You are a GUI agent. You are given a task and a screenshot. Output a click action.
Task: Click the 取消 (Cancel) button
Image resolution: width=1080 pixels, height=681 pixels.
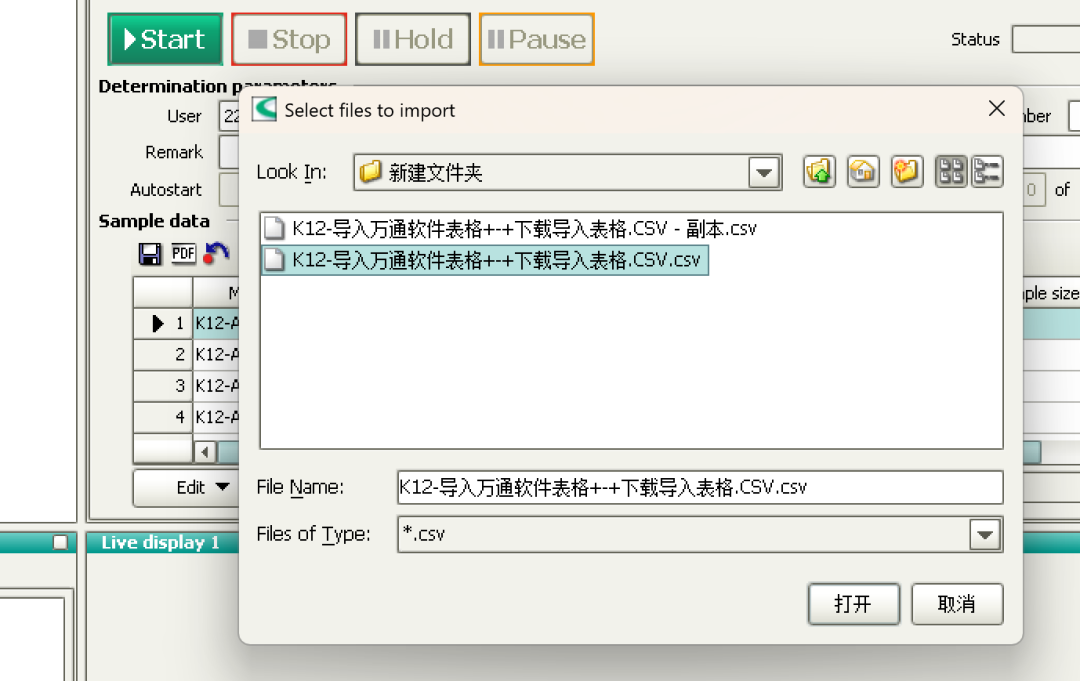pos(957,604)
